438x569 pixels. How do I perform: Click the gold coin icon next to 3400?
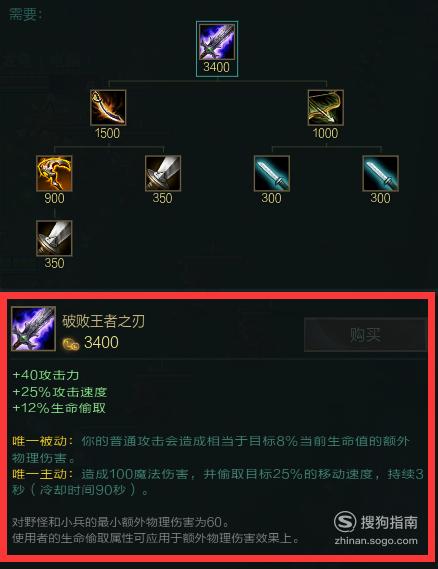click(71, 344)
